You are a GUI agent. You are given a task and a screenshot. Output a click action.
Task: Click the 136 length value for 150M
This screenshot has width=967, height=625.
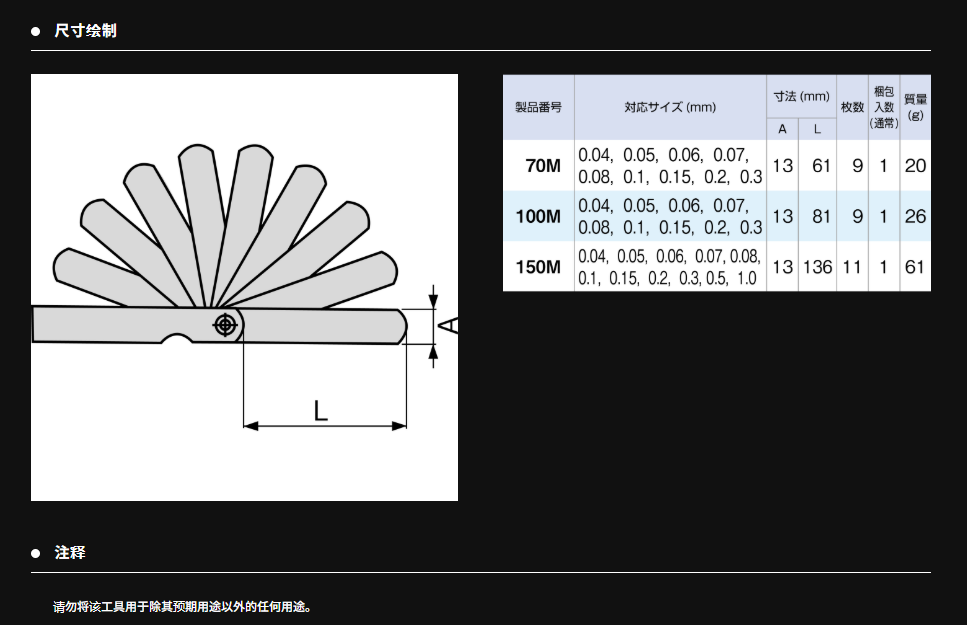[817, 267]
